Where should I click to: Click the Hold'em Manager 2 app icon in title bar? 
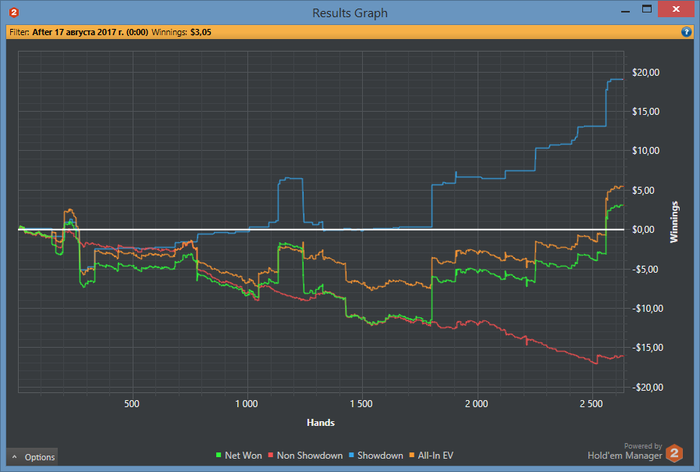14,13
